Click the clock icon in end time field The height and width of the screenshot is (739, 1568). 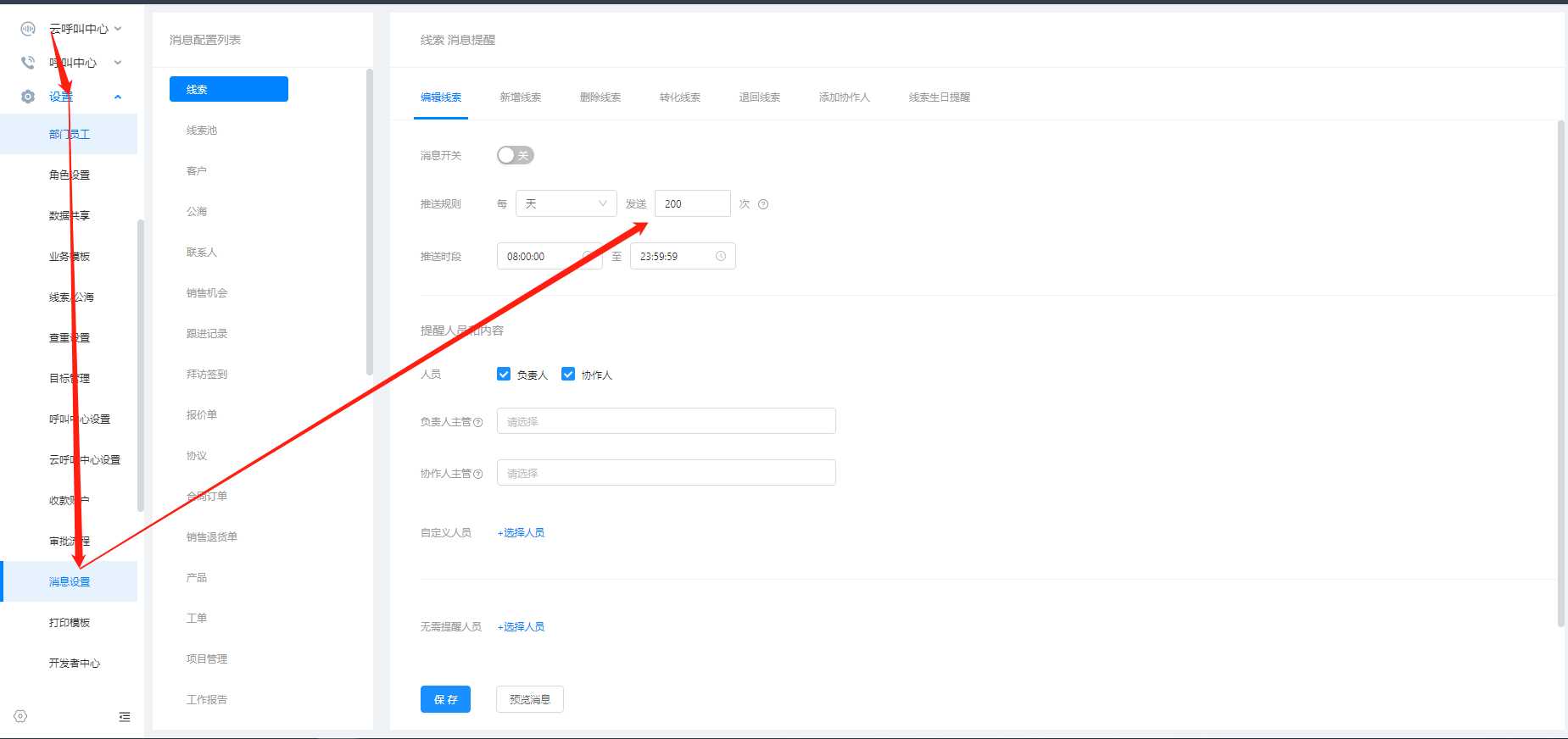(x=721, y=256)
